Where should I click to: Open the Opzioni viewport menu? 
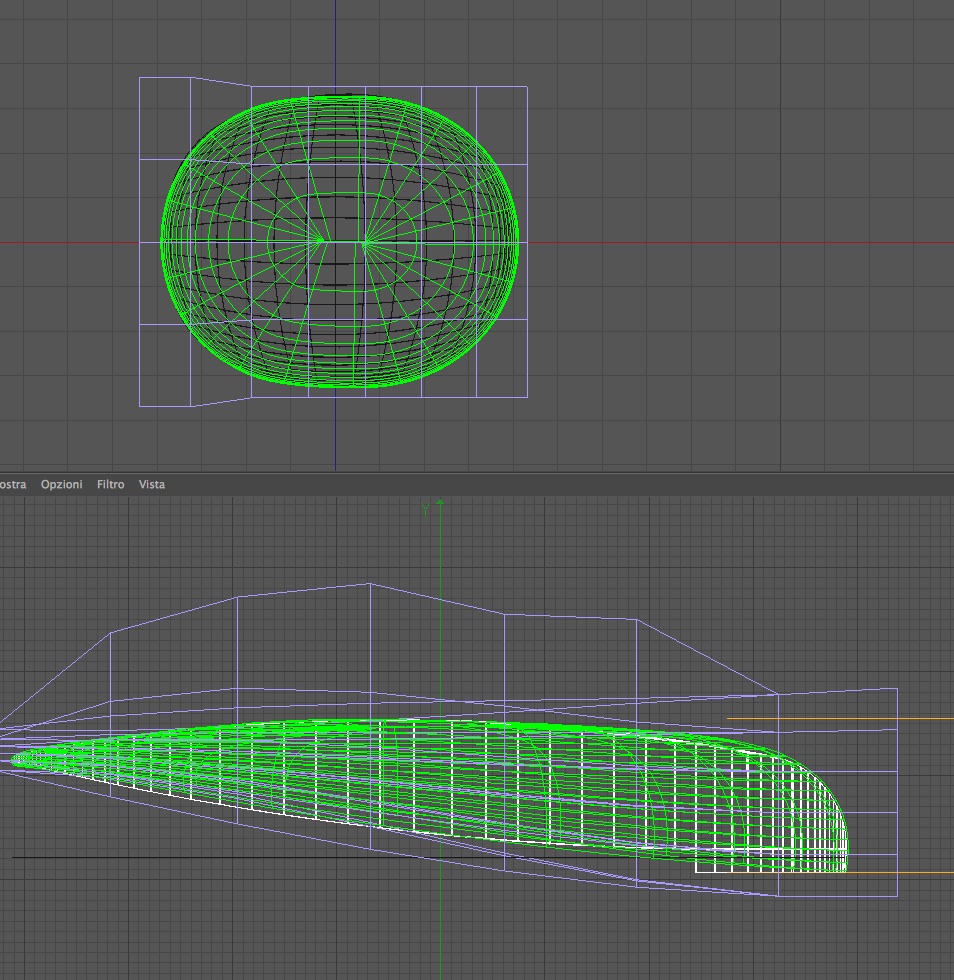(x=61, y=484)
